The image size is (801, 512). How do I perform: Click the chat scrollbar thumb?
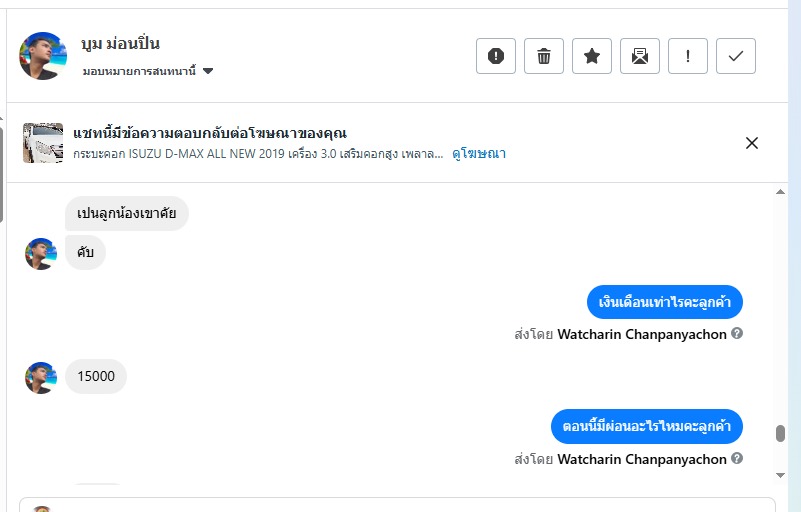(x=780, y=434)
